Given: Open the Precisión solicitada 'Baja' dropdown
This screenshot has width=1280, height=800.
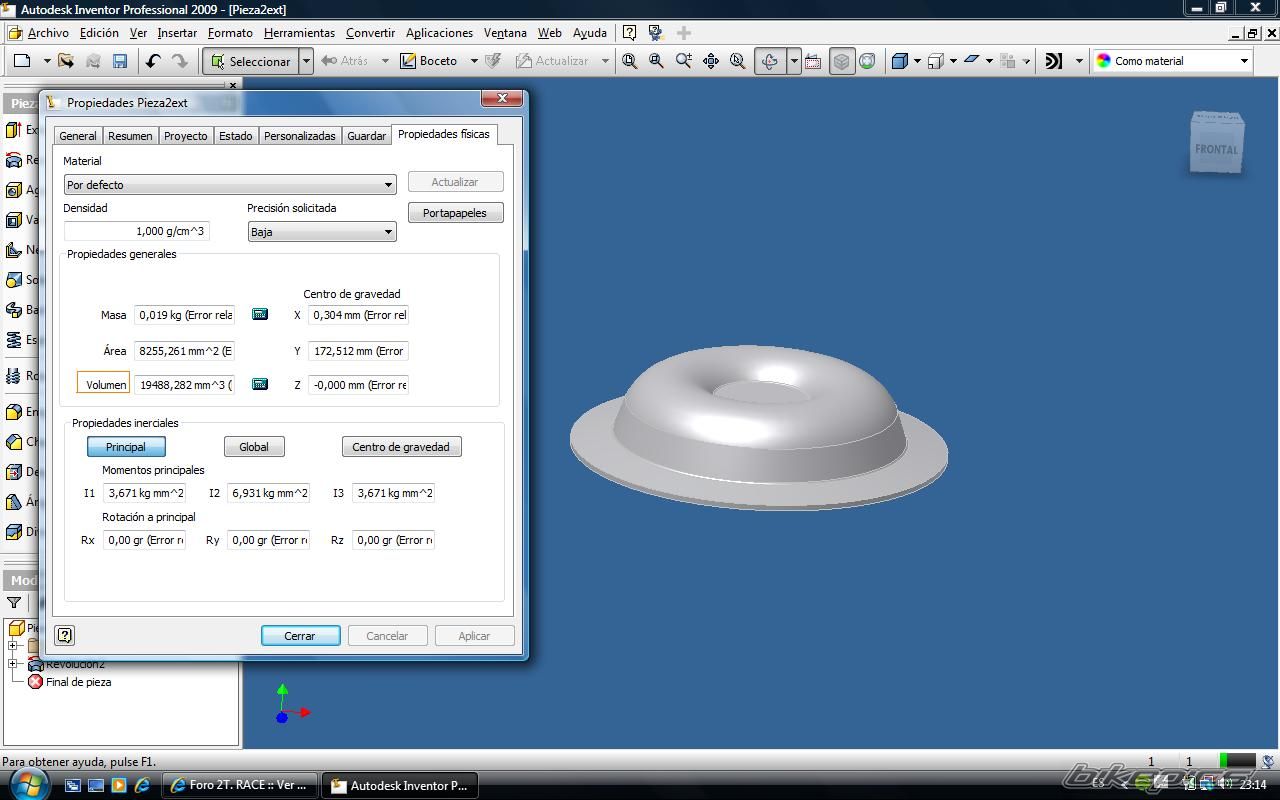Looking at the screenshot, I should pos(322,232).
